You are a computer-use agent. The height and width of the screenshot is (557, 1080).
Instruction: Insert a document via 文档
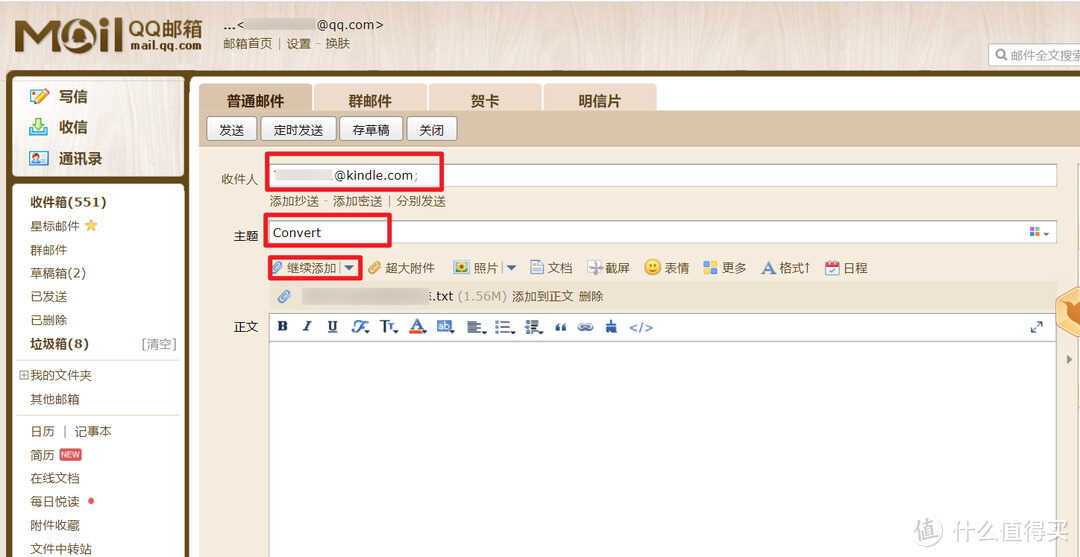point(551,268)
